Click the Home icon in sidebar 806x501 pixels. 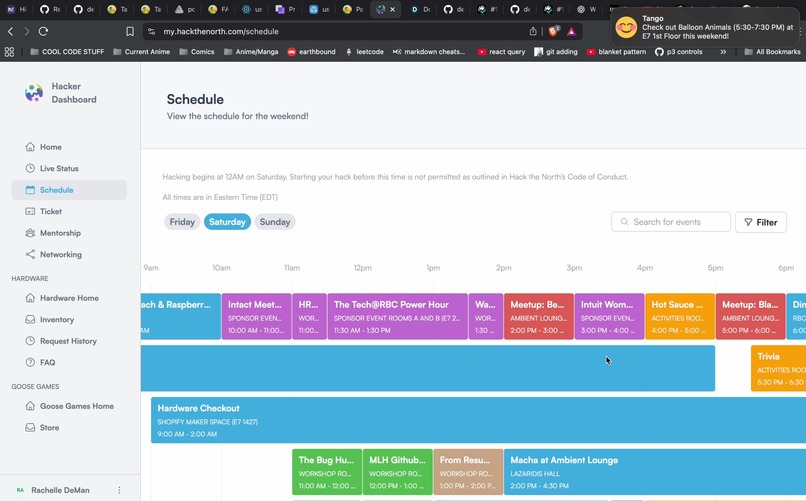point(30,147)
